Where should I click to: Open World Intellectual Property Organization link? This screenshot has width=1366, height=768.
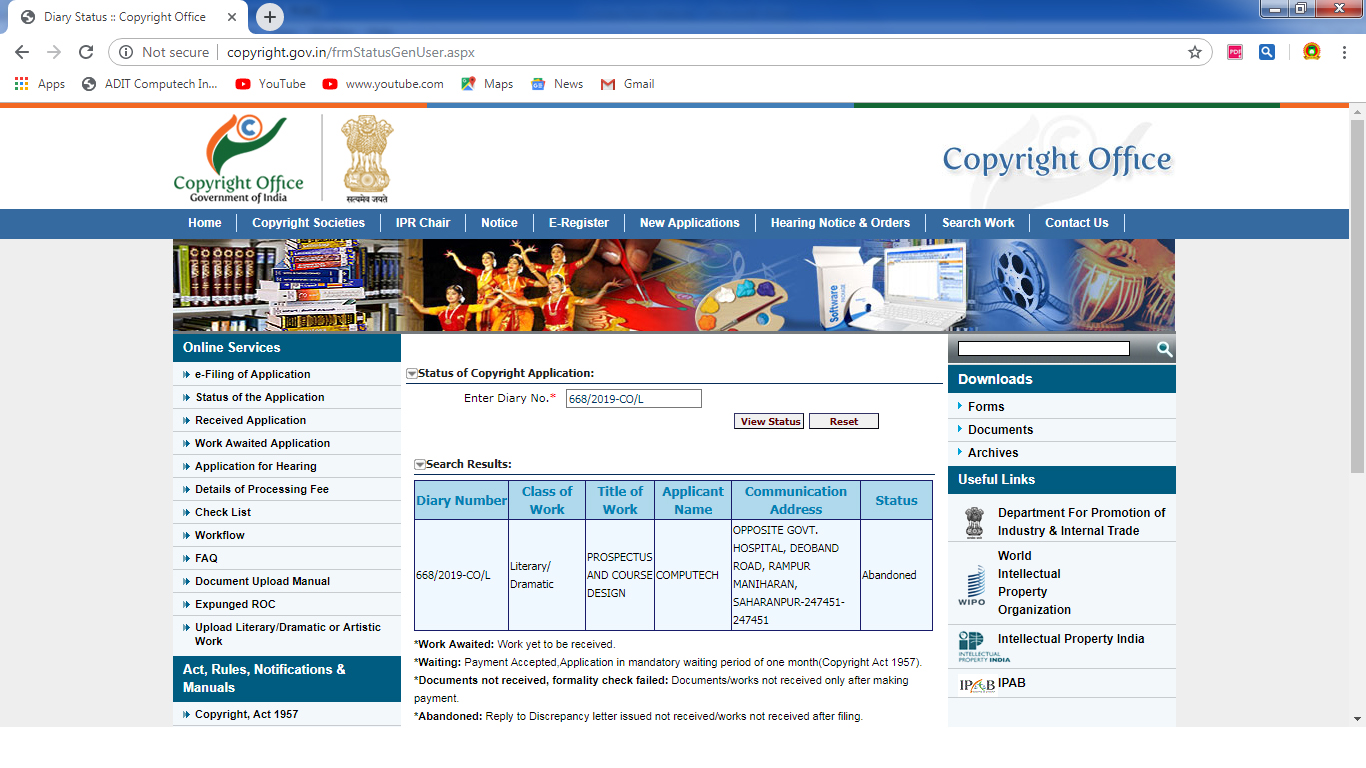[1034, 583]
